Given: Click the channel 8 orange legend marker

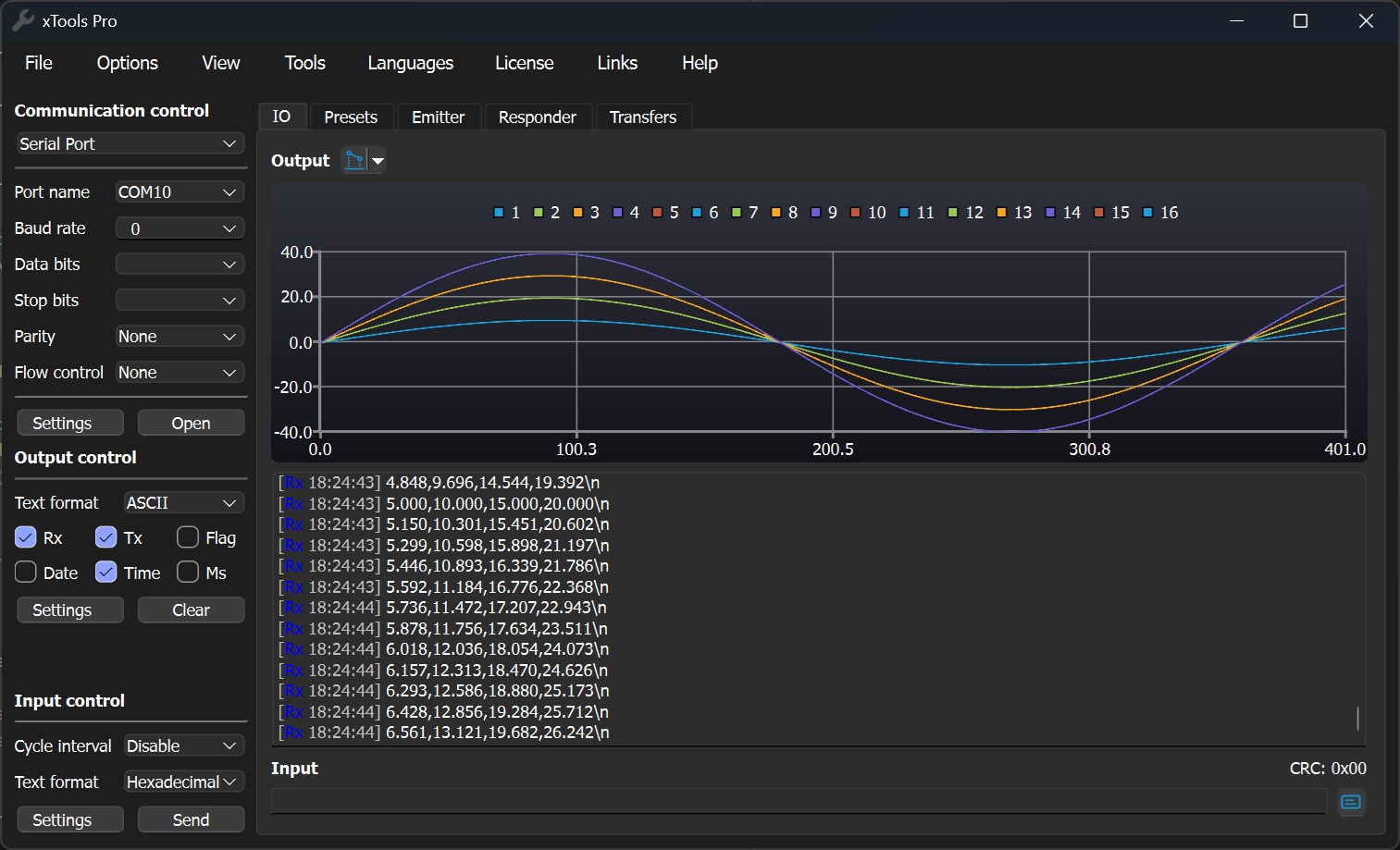Looking at the screenshot, I should [775, 213].
